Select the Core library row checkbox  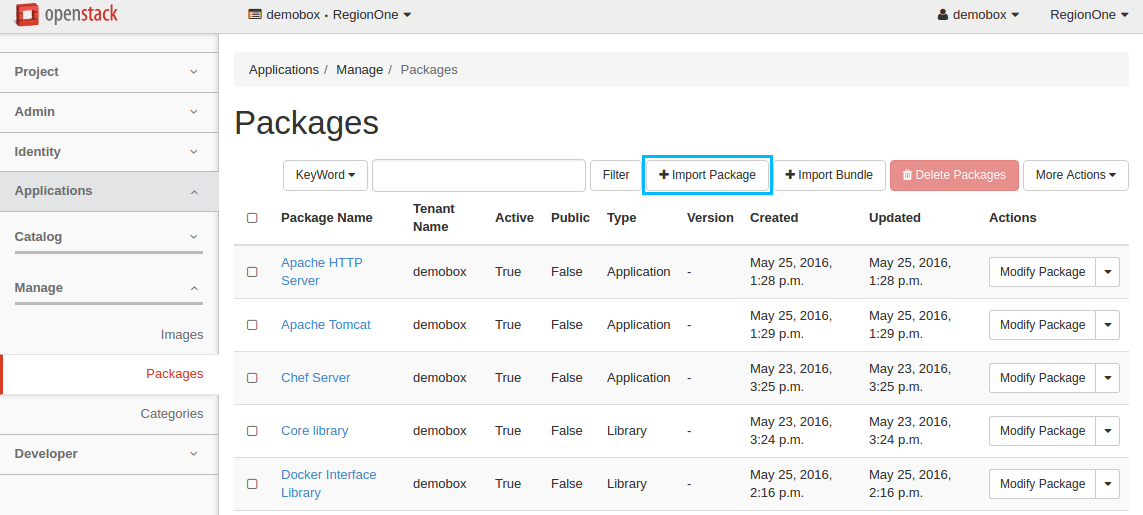(252, 431)
